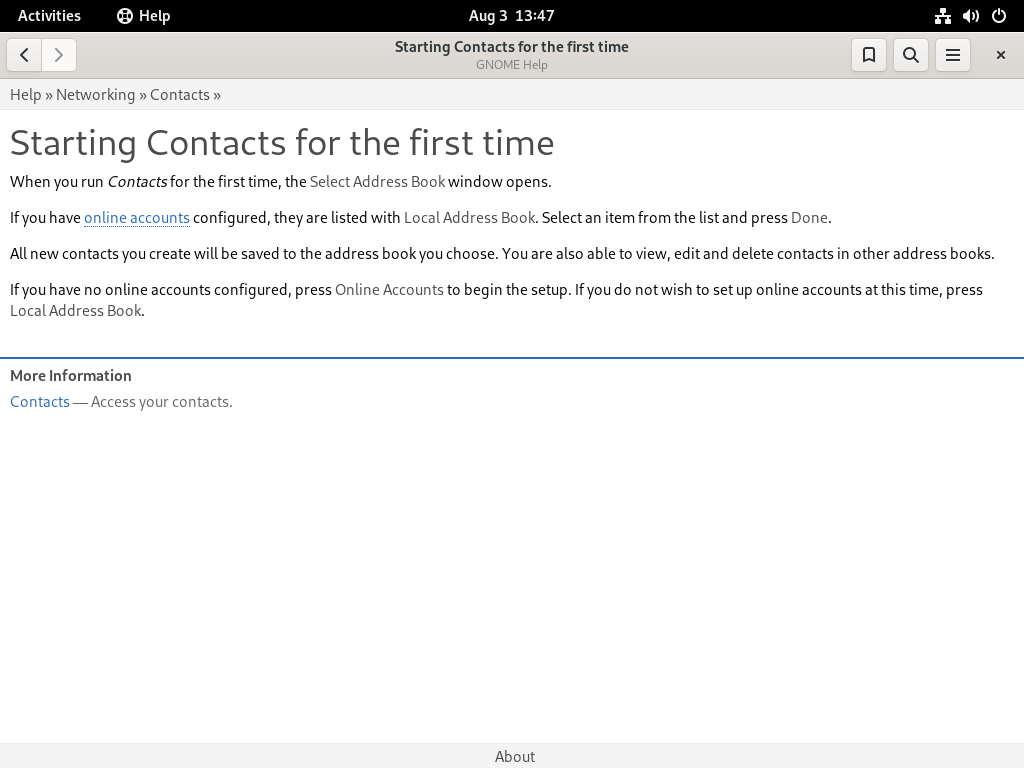
Task: Follow the online accounts hyperlink
Action: (136, 217)
